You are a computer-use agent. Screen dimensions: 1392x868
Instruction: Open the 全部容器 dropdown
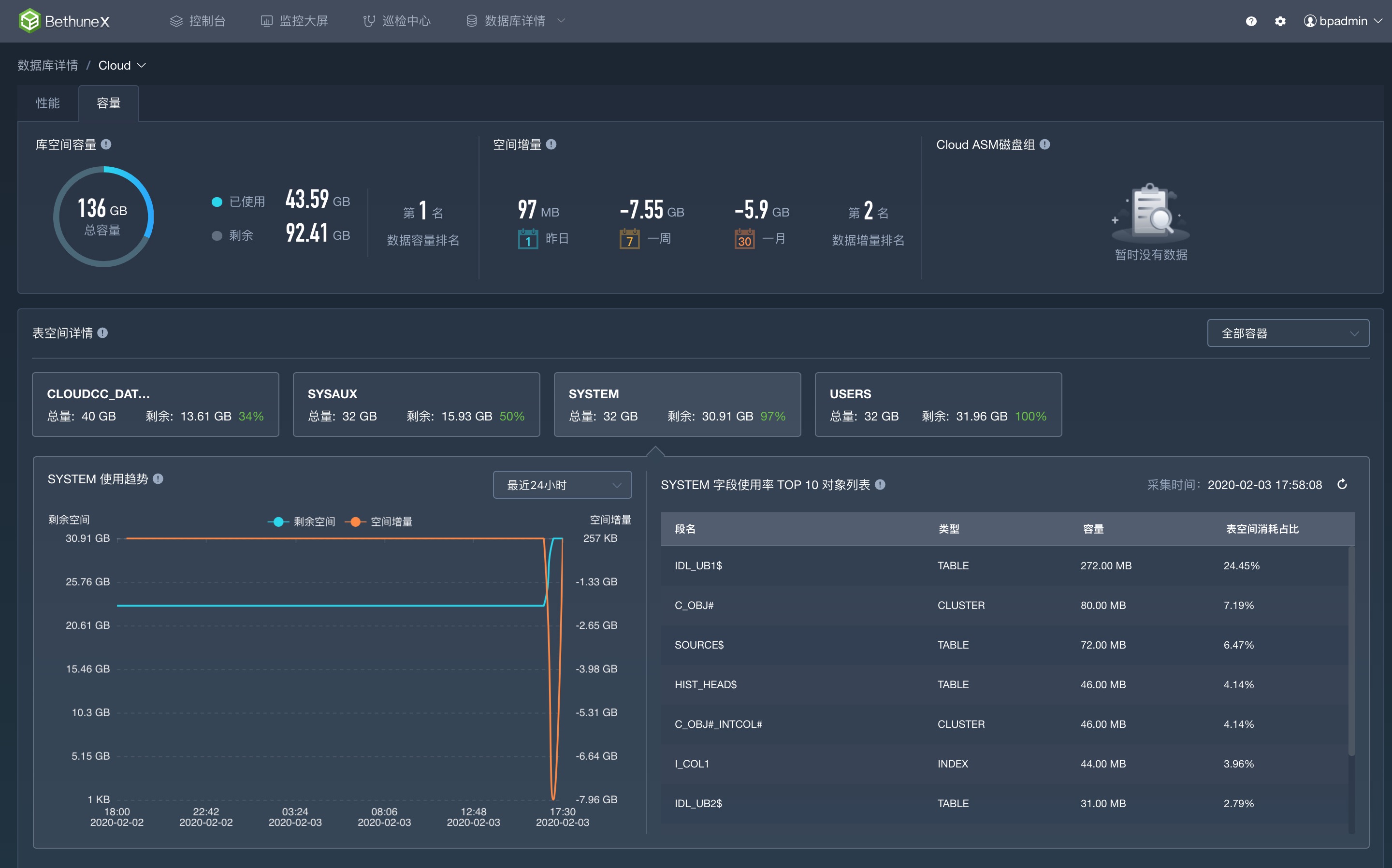point(1288,333)
